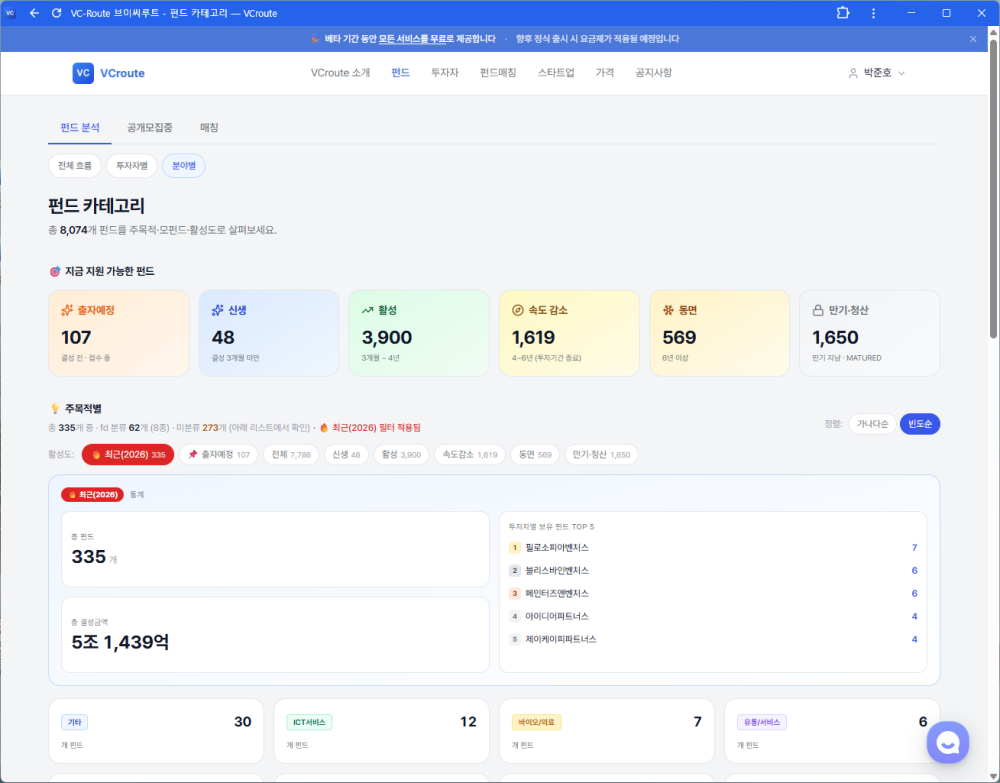Select the 전체 흐름 view pill
The width and height of the screenshot is (1000, 783).
(x=75, y=166)
